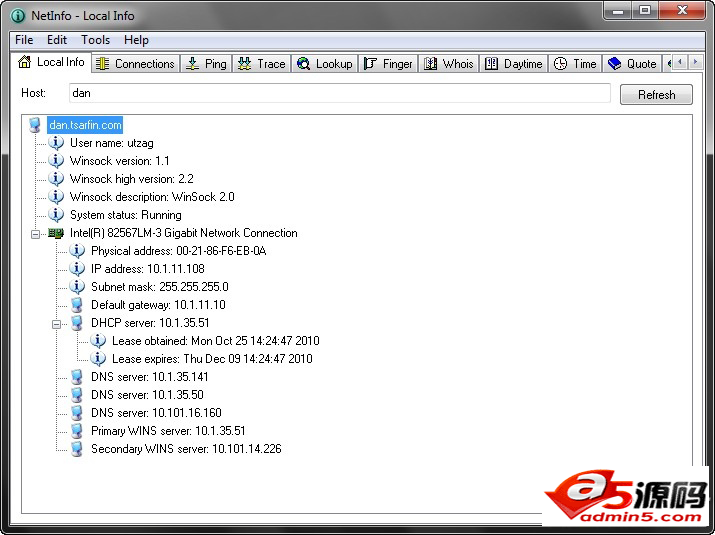Click the info icon beside Lease expires
The image size is (715, 535).
click(x=98, y=358)
